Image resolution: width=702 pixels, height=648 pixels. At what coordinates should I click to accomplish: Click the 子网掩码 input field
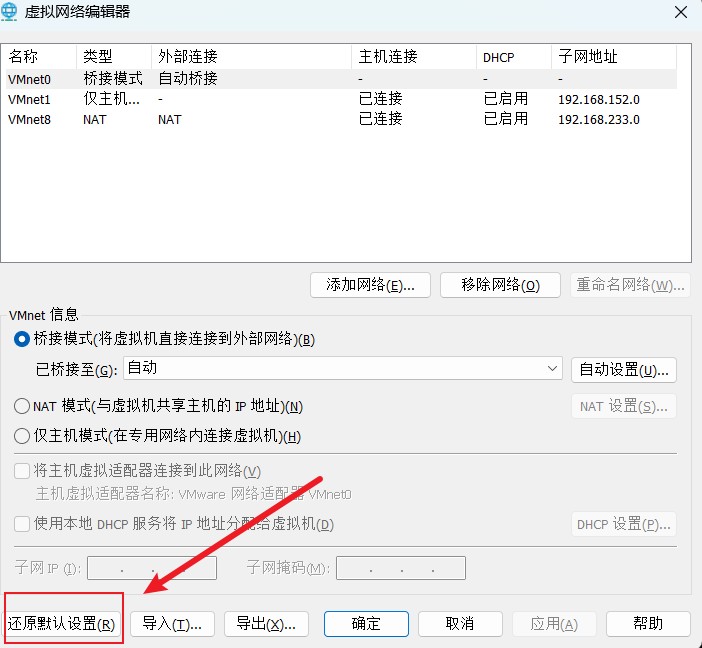pos(401,568)
